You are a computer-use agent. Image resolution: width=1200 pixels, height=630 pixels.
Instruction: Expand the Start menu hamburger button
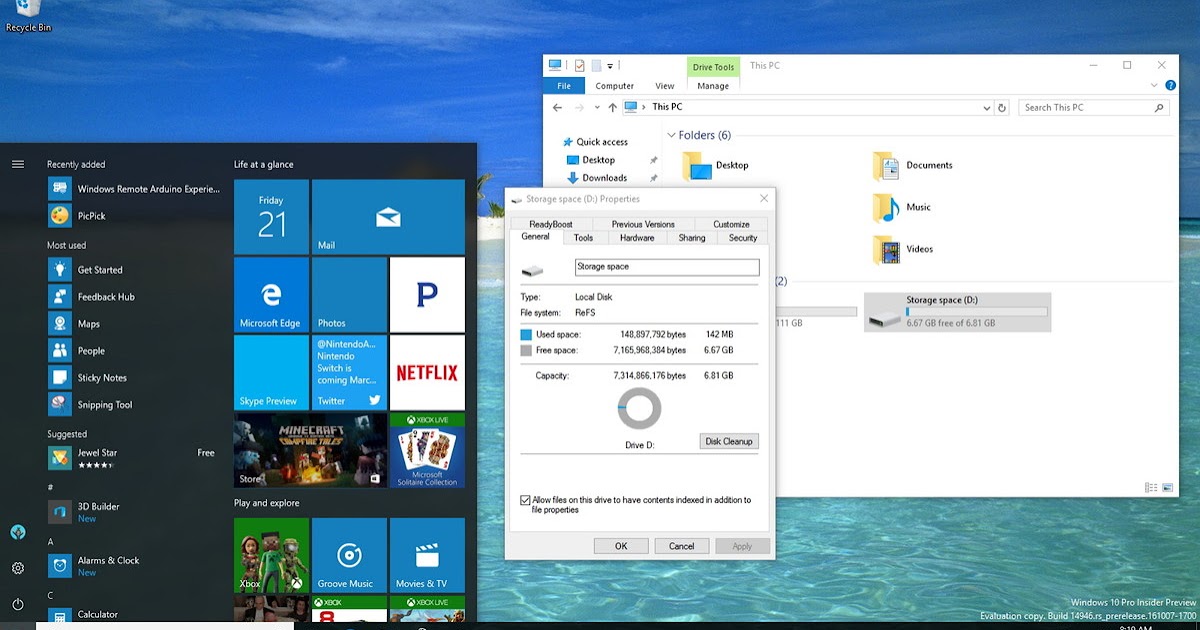(18, 164)
